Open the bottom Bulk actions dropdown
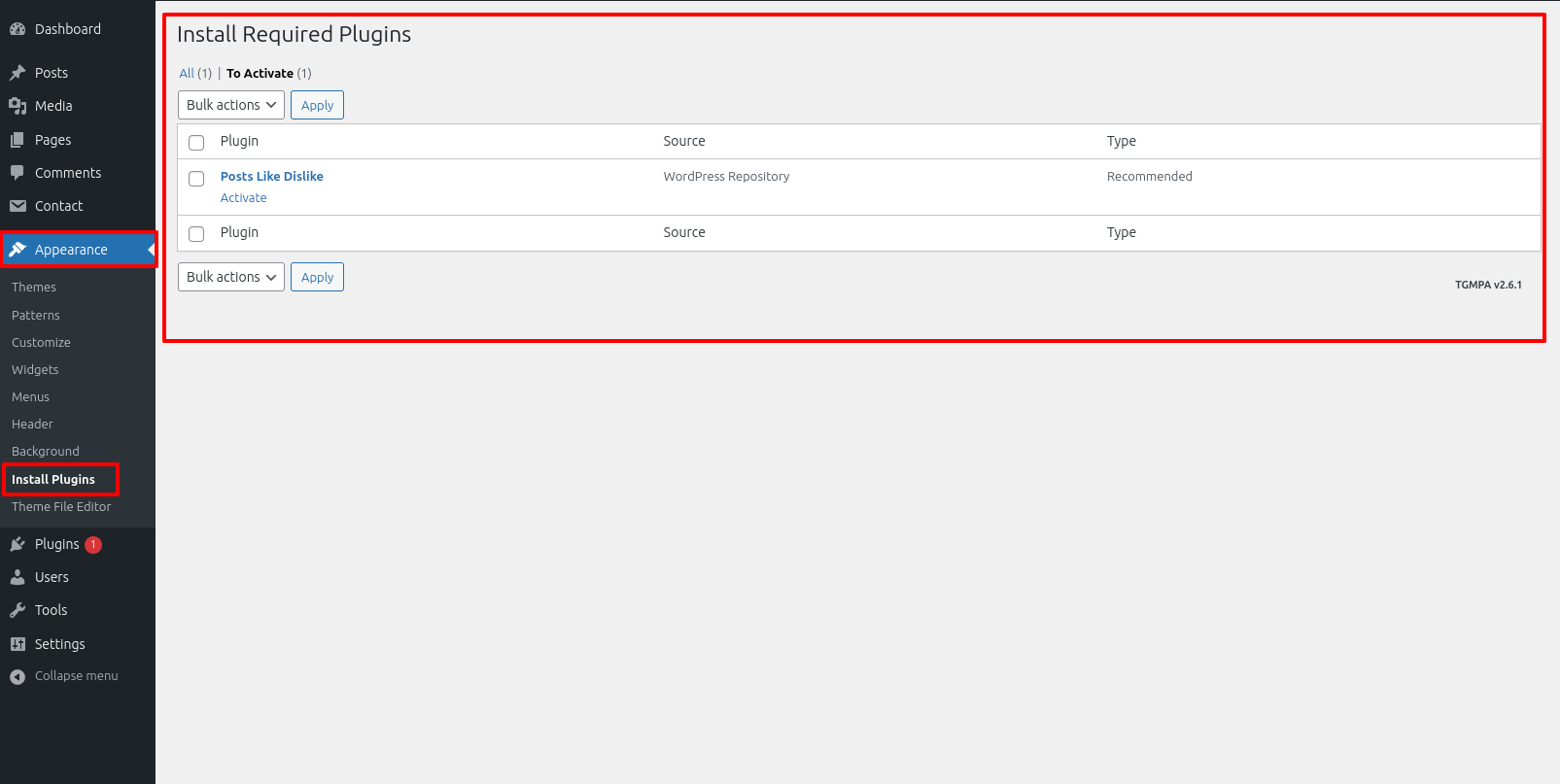 point(231,277)
